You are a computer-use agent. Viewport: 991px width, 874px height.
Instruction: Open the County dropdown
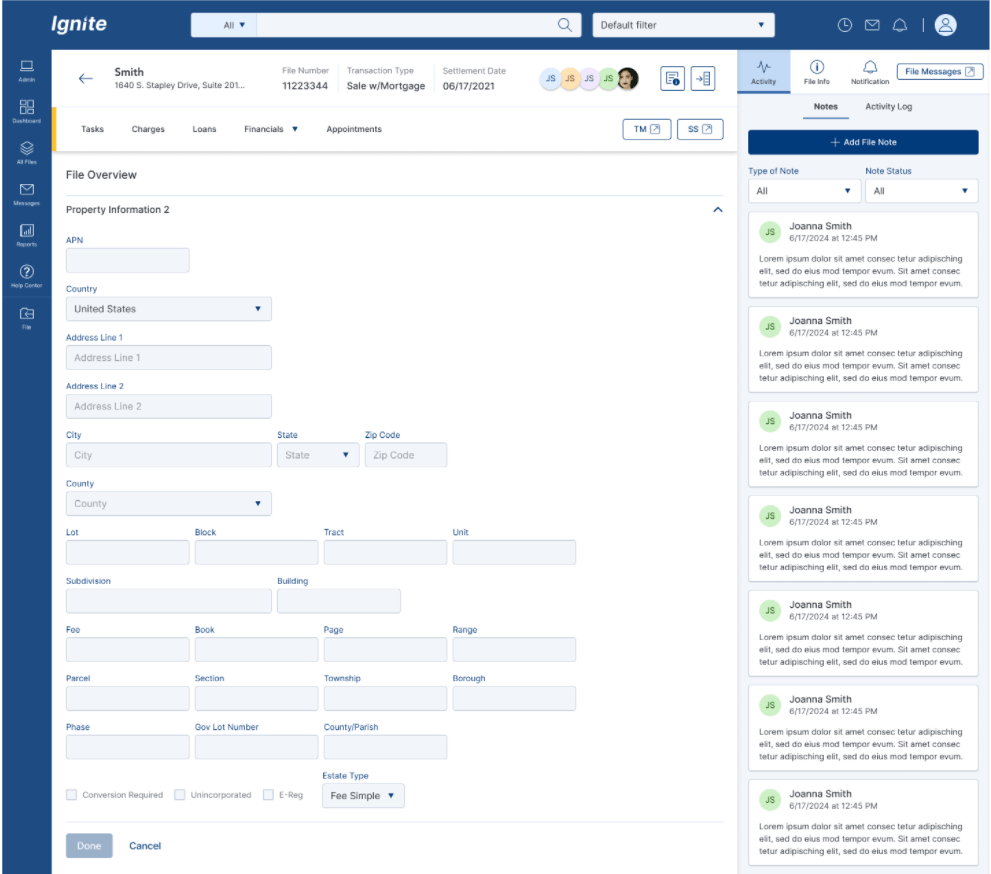tap(169, 503)
